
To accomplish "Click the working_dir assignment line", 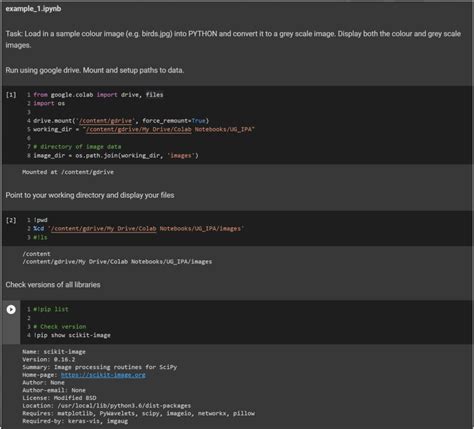I will [x=144, y=130].
